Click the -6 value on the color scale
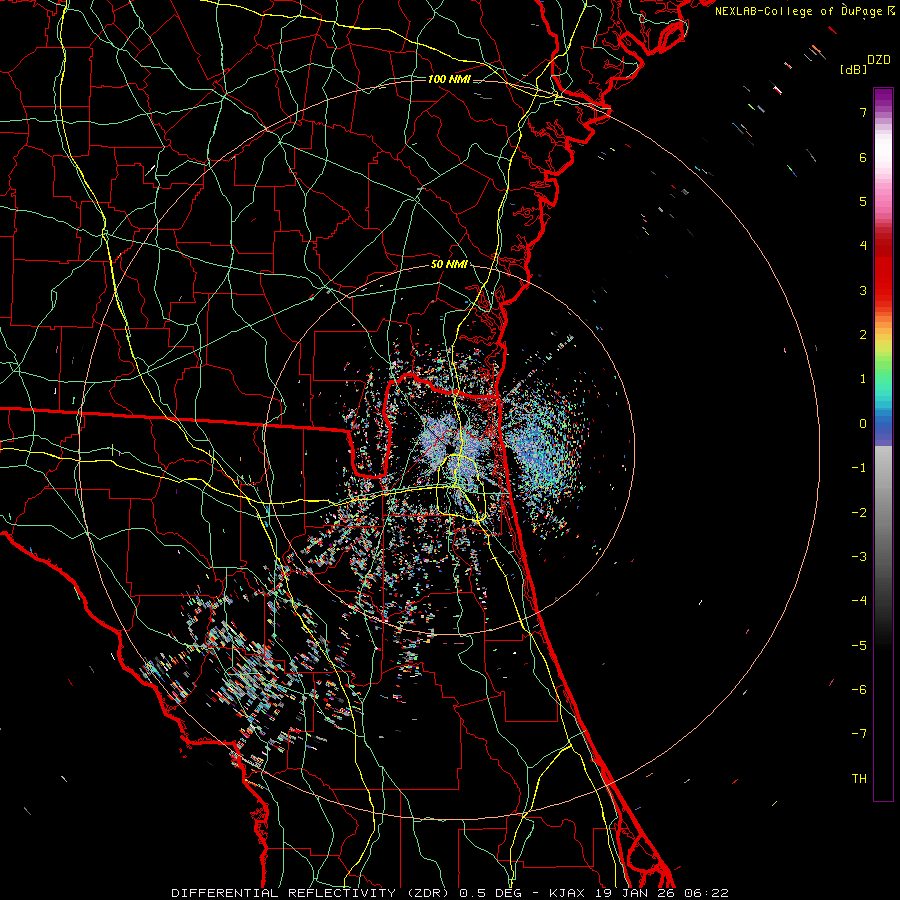The height and width of the screenshot is (900, 900). (x=859, y=689)
